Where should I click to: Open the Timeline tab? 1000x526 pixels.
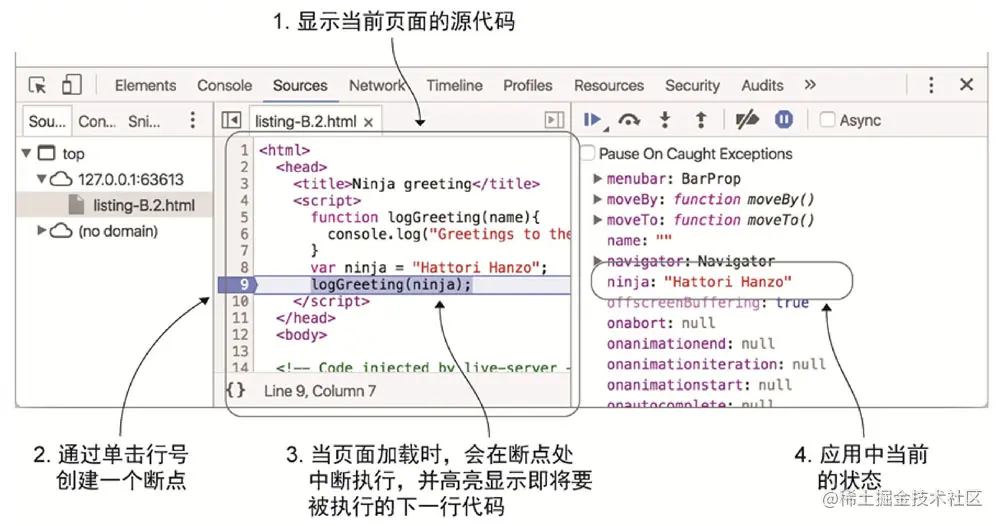point(455,85)
